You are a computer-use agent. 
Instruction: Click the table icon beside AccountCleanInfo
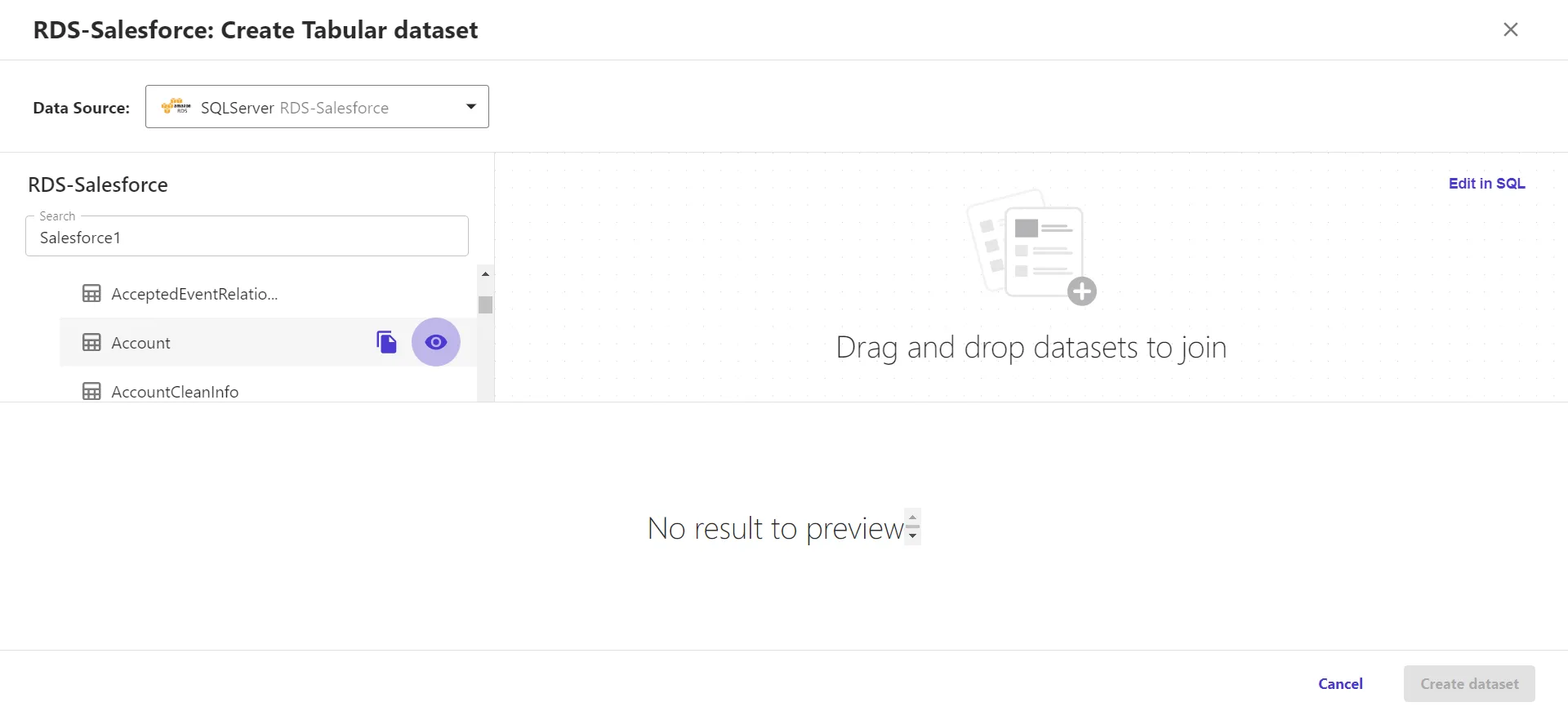coord(91,392)
